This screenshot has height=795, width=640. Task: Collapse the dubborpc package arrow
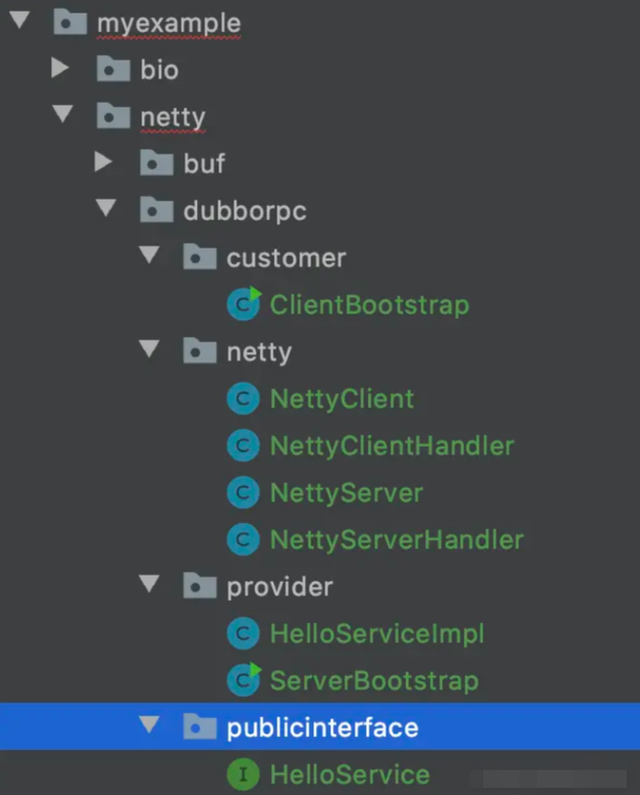point(106,208)
